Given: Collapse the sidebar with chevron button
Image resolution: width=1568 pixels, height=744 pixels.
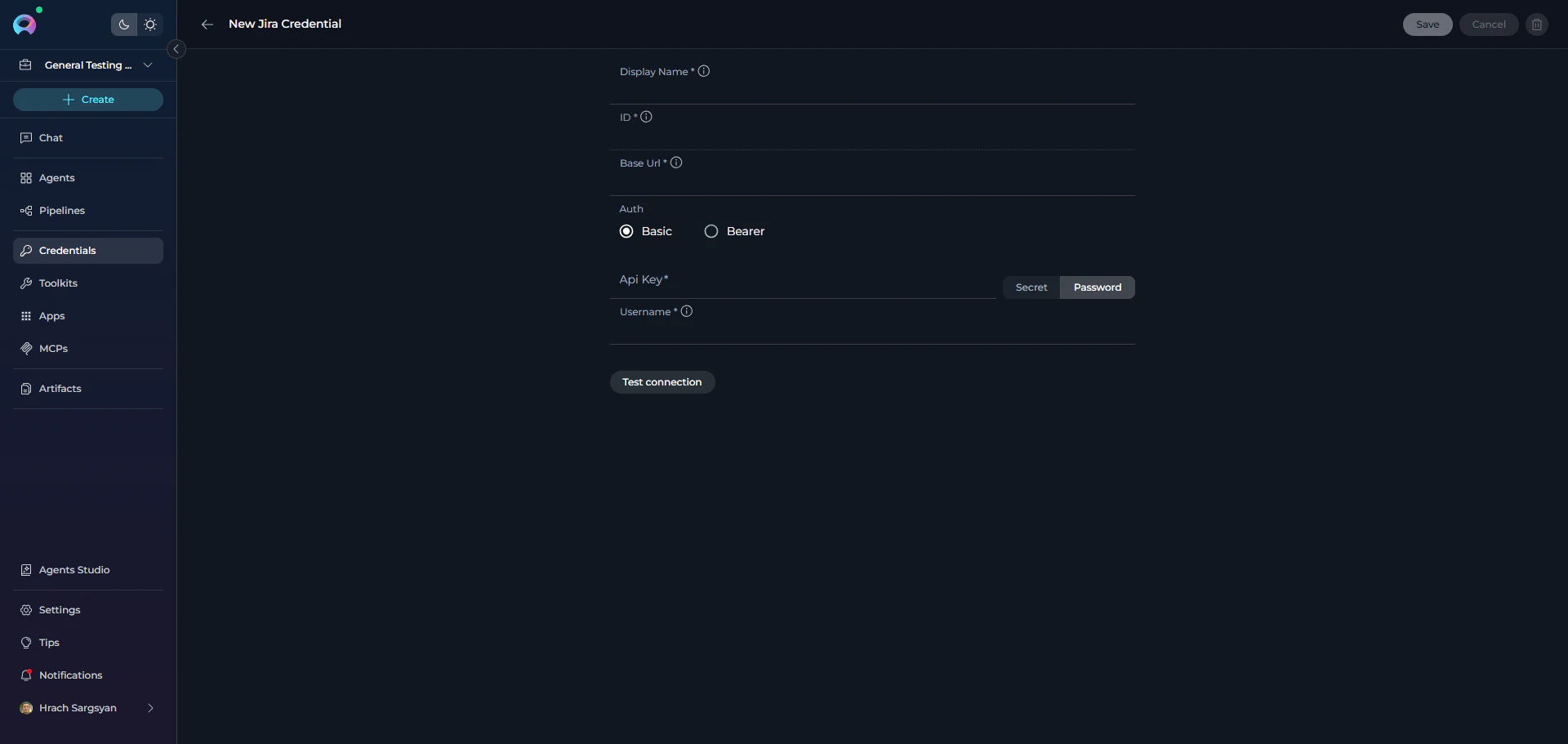Looking at the screenshot, I should [x=176, y=49].
